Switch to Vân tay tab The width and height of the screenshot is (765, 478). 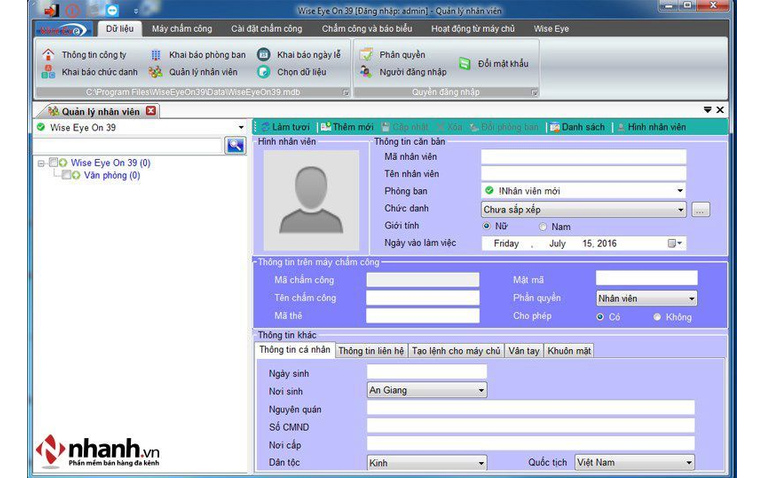[x=523, y=351]
